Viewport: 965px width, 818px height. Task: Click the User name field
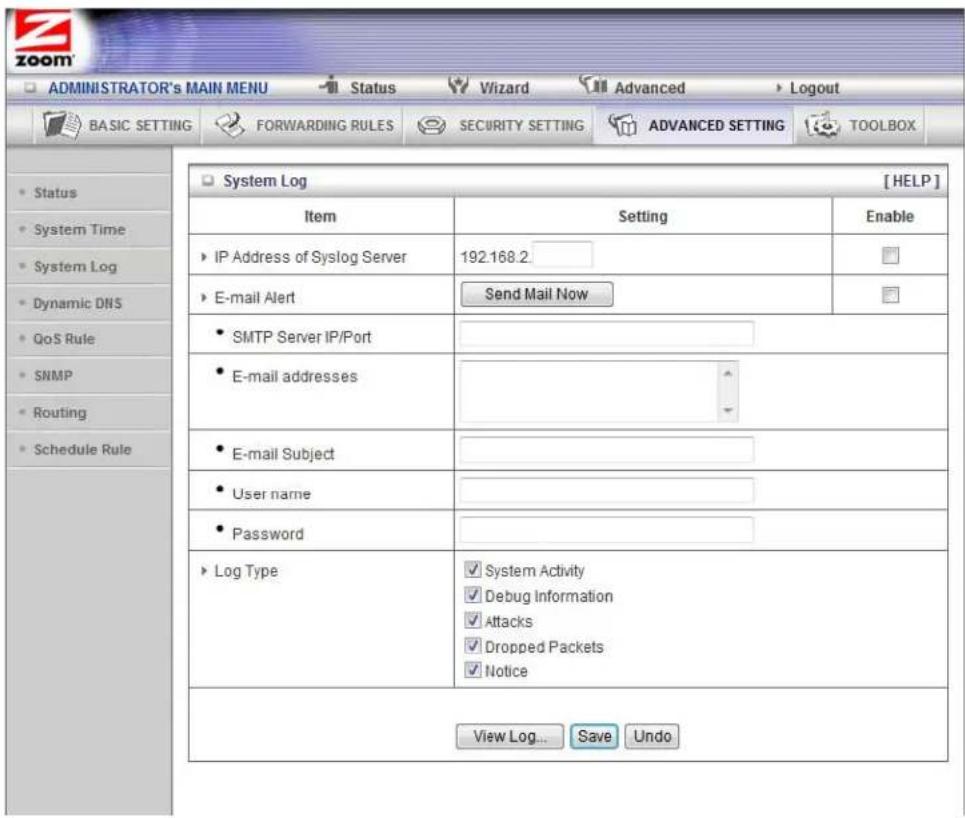tap(606, 490)
